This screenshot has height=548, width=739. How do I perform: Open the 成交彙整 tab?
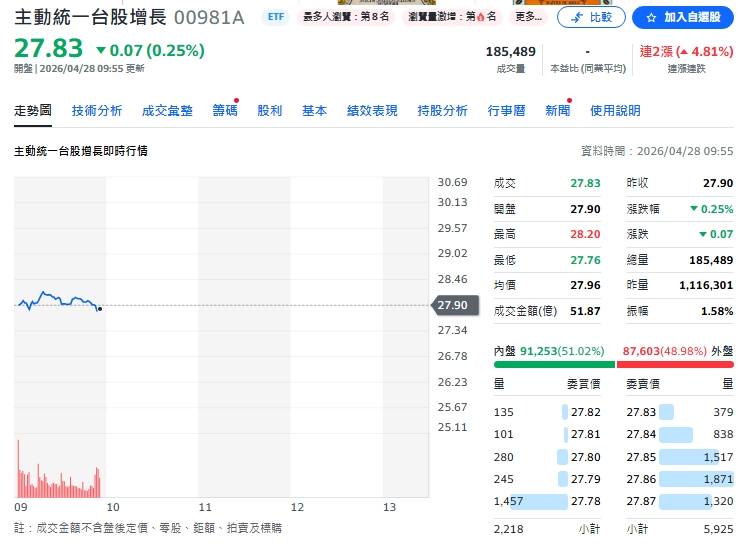[167, 111]
